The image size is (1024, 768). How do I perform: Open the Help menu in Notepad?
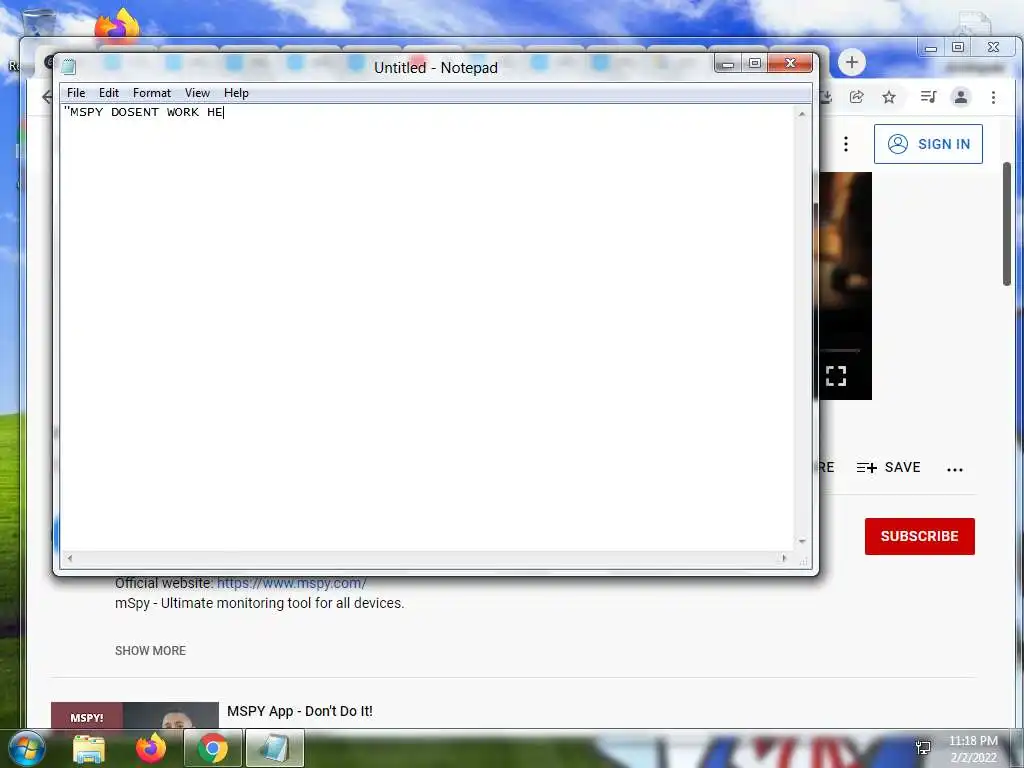pos(236,93)
